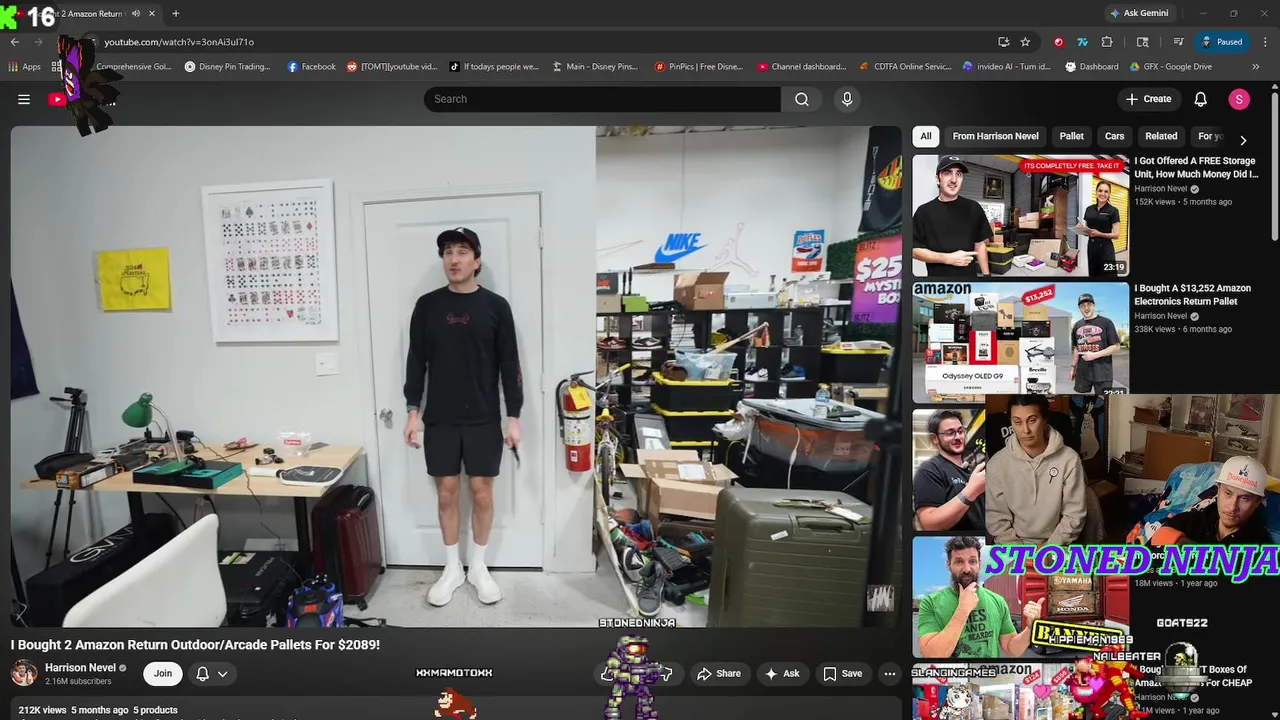
Task: Open the Amazon Electronics Return Pallet thumbnail
Action: [x=1020, y=341]
